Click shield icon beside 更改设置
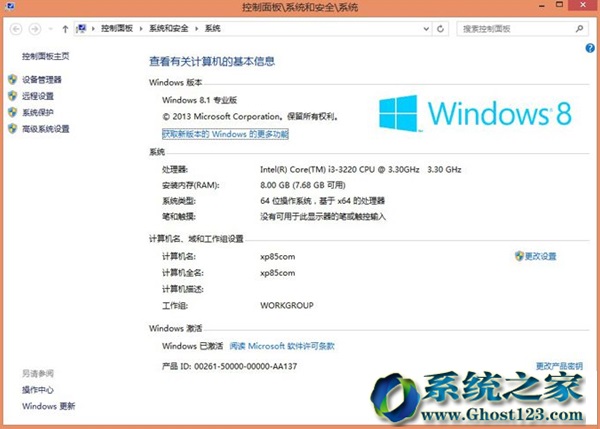600x429 pixels. [519, 256]
